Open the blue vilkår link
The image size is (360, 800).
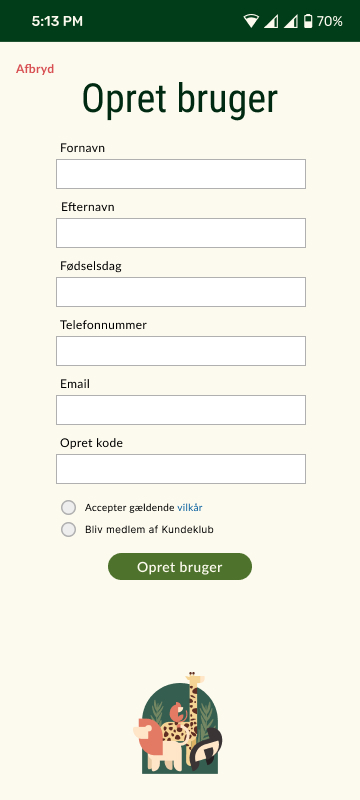190,508
